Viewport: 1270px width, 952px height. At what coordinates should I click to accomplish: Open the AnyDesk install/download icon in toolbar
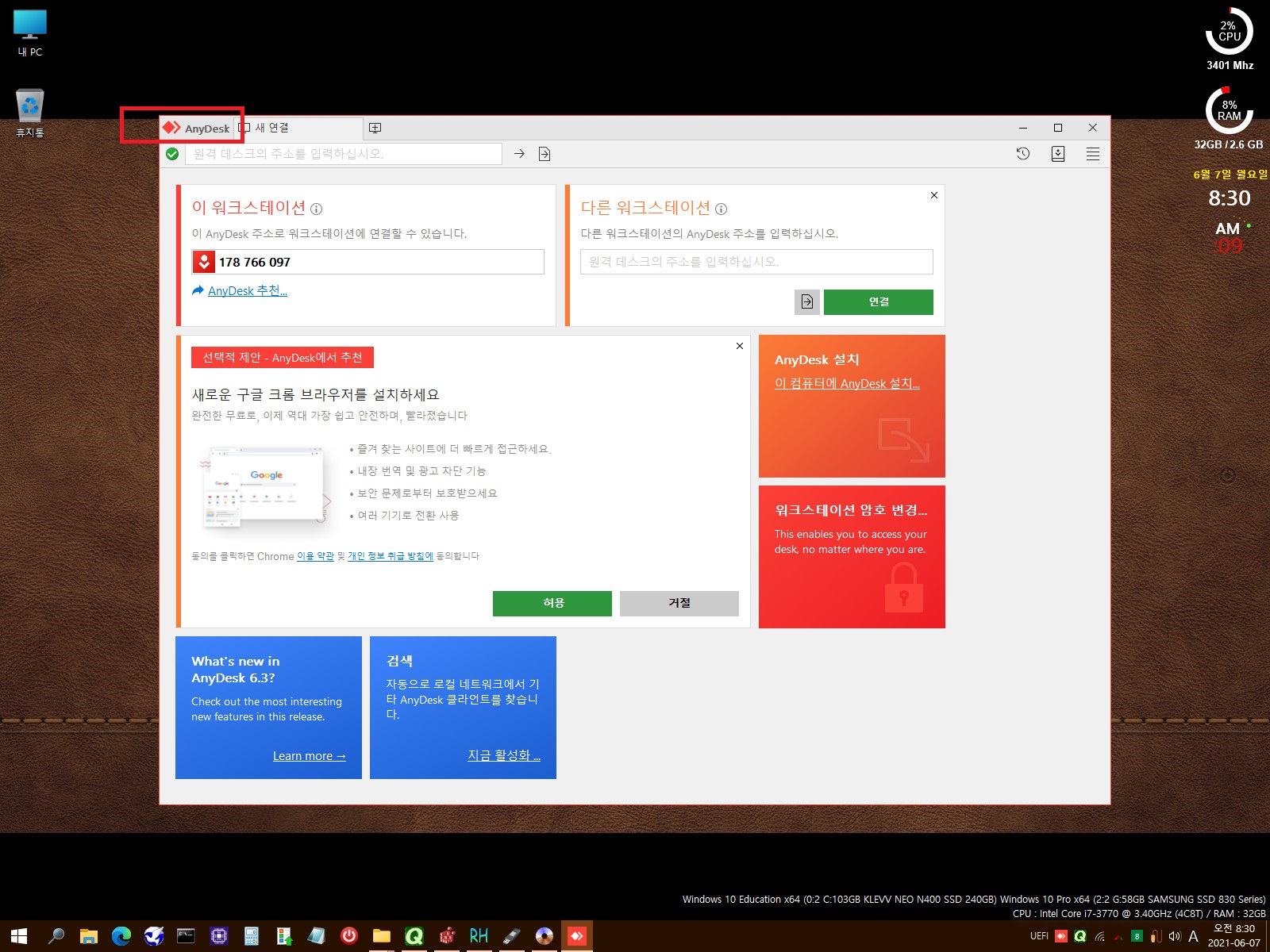1058,154
